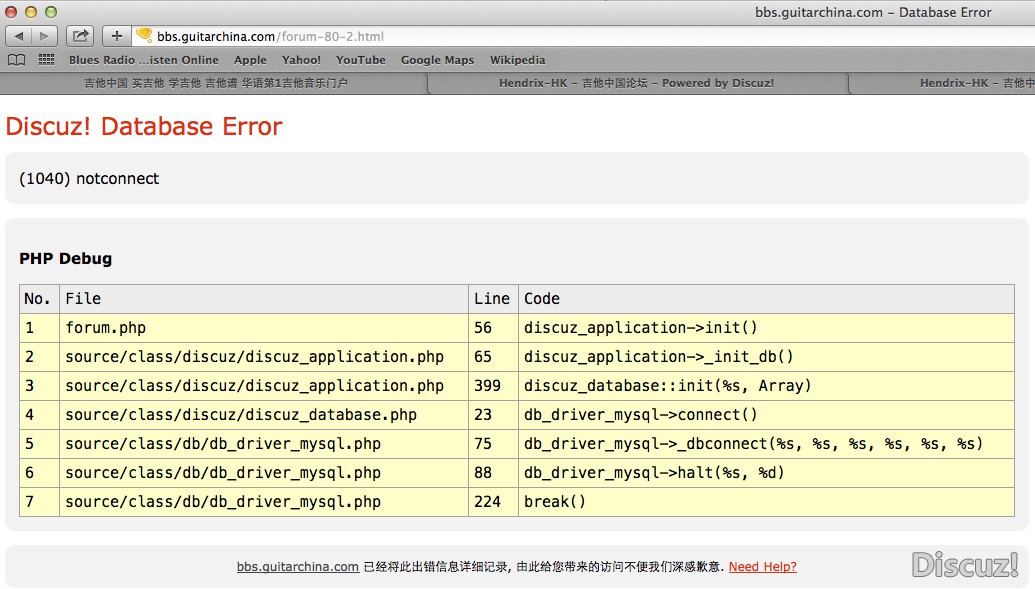Open the Yahoo! bookmark
1035x589 pixels.
pyautogui.click(x=301, y=60)
